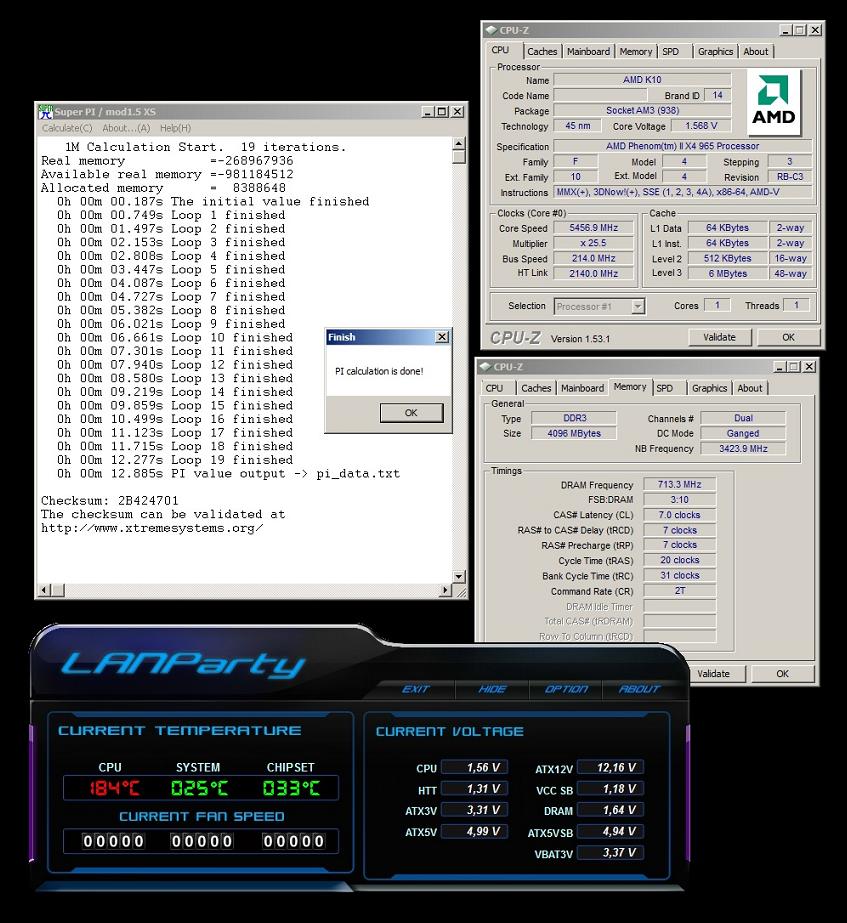
Task: Close the Finish dialog with X
Action: (x=442, y=337)
